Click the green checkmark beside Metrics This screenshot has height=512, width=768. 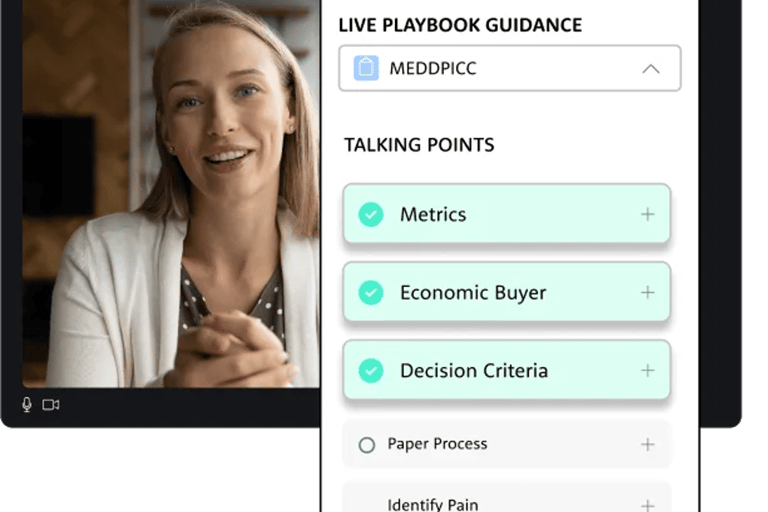click(x=371, y=215)
